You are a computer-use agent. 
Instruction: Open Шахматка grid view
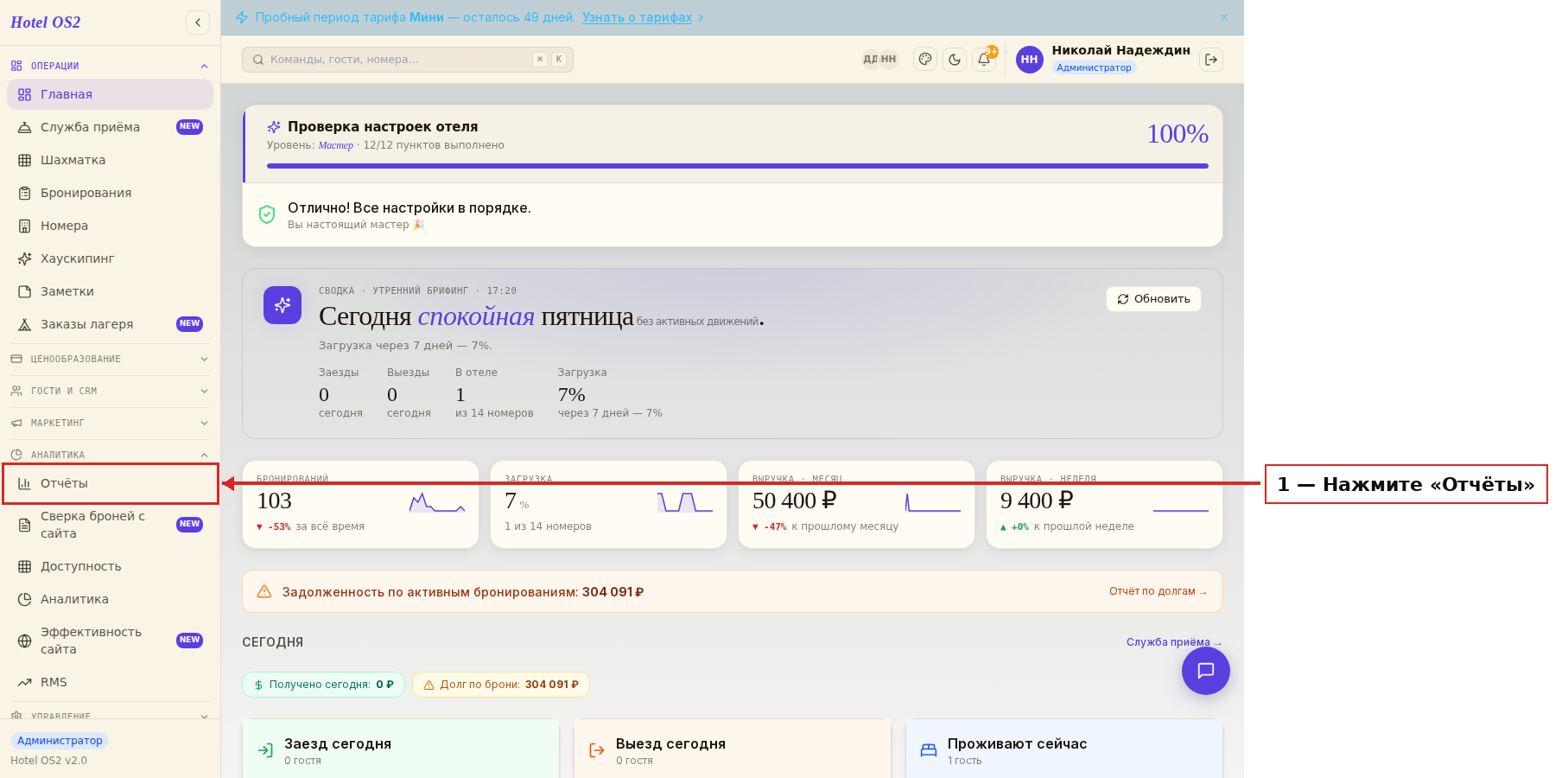[x=110, y=160]
